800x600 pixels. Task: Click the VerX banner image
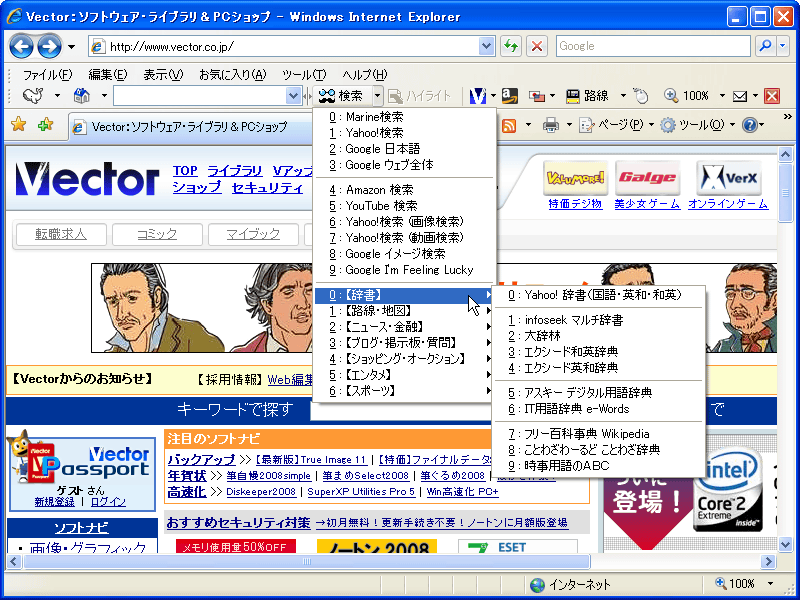click(728, 178)
